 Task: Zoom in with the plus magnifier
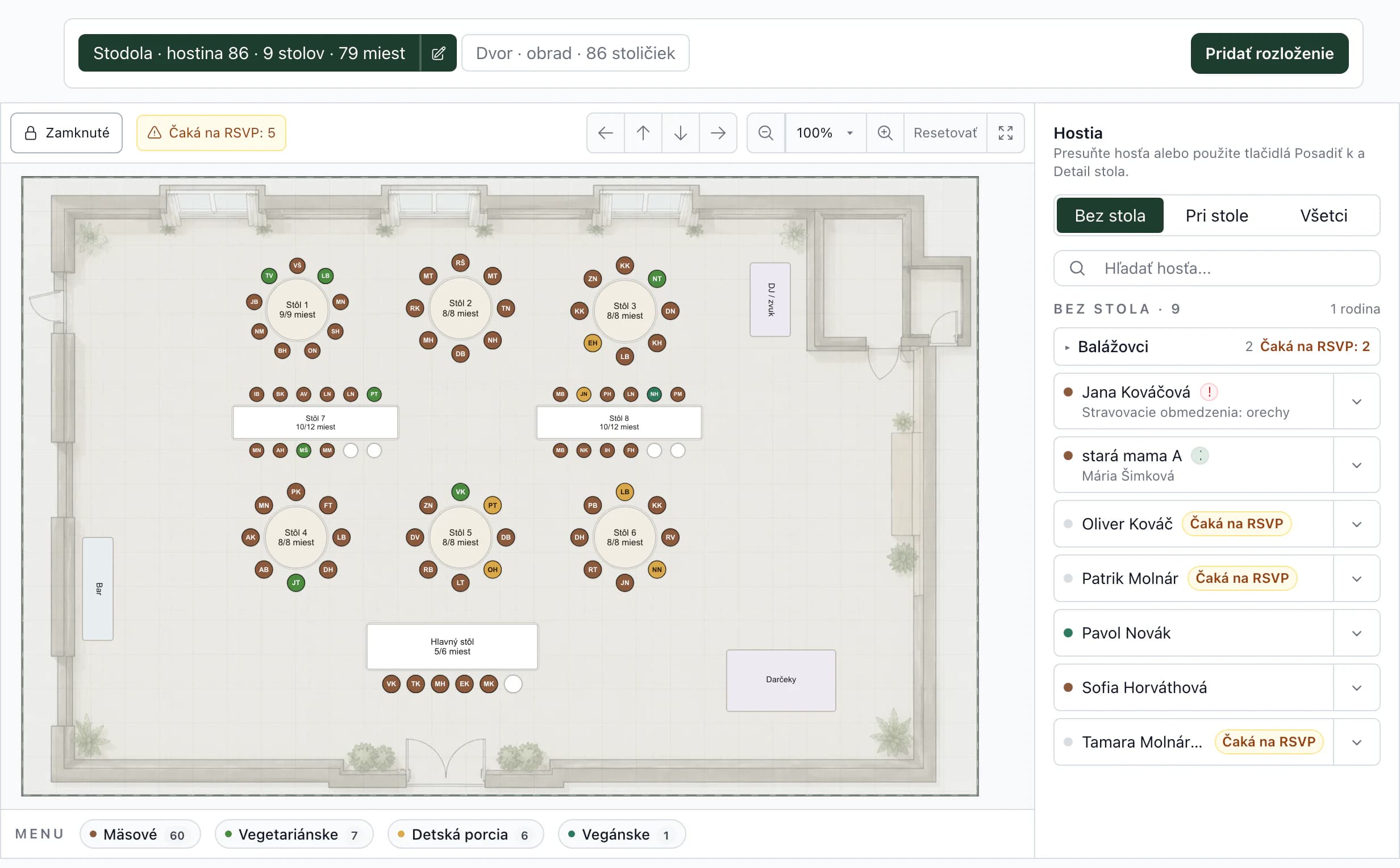click(885, 132)
